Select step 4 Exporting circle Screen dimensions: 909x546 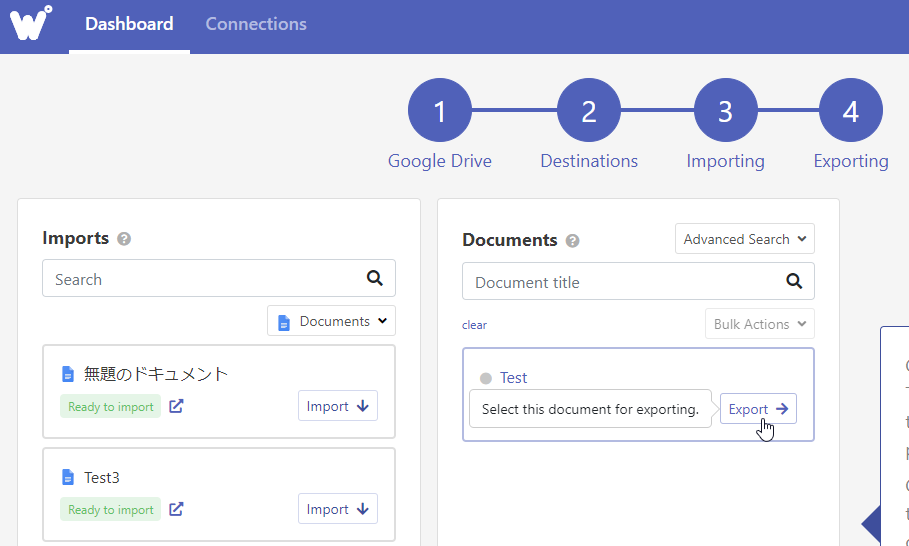tap(850, 111)
